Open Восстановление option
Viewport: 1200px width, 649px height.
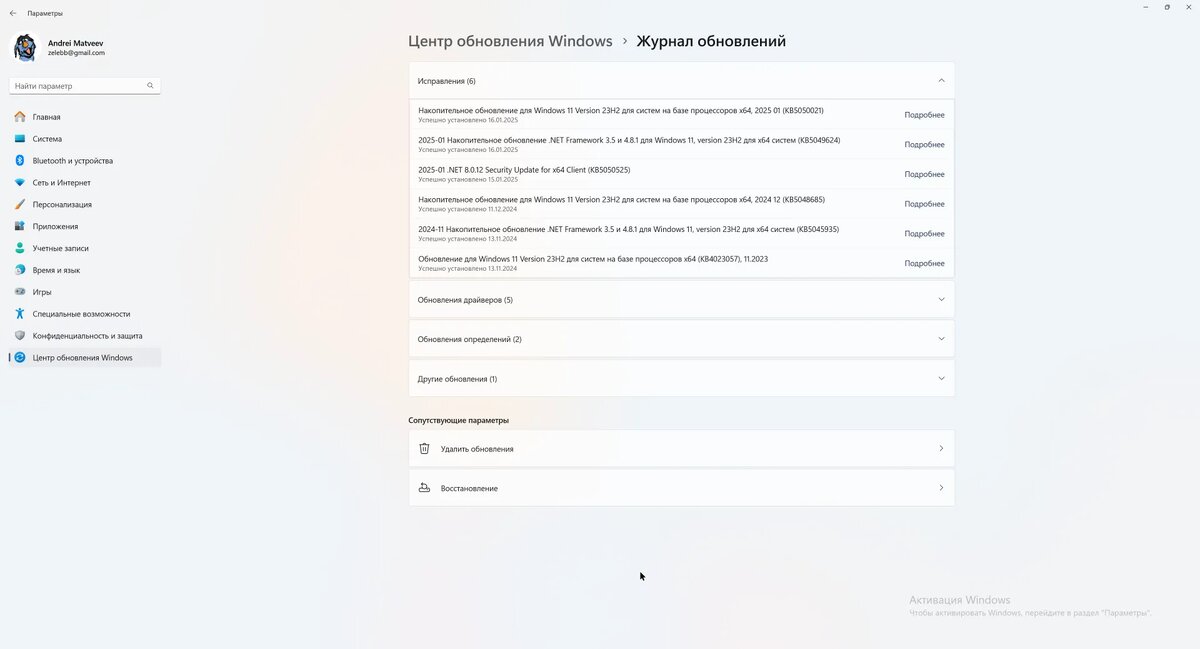[x=680, y=488]
